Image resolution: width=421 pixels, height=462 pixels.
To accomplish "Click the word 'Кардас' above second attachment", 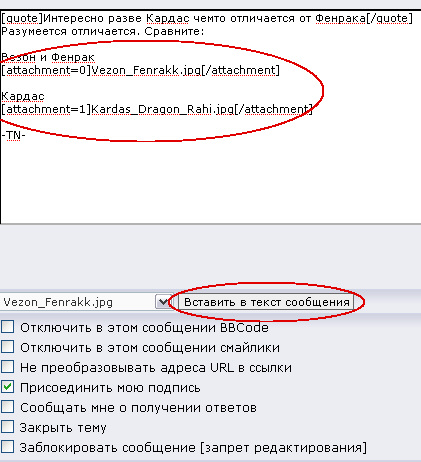I will point(23,96).
